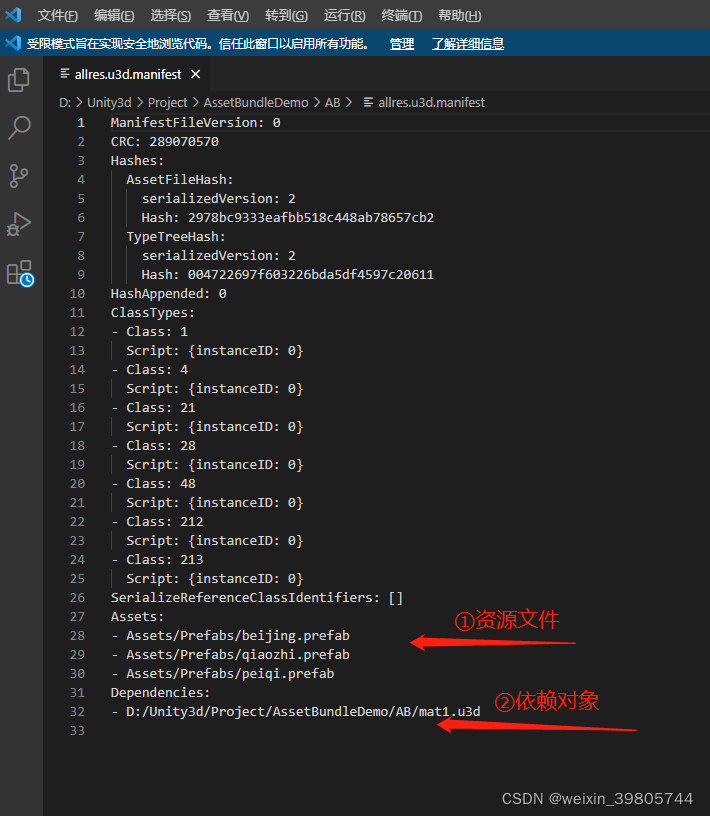Click the AssetBundleDemo breadcrumb segment
This screenshot has width=710, height=816.
coord(256,103)
